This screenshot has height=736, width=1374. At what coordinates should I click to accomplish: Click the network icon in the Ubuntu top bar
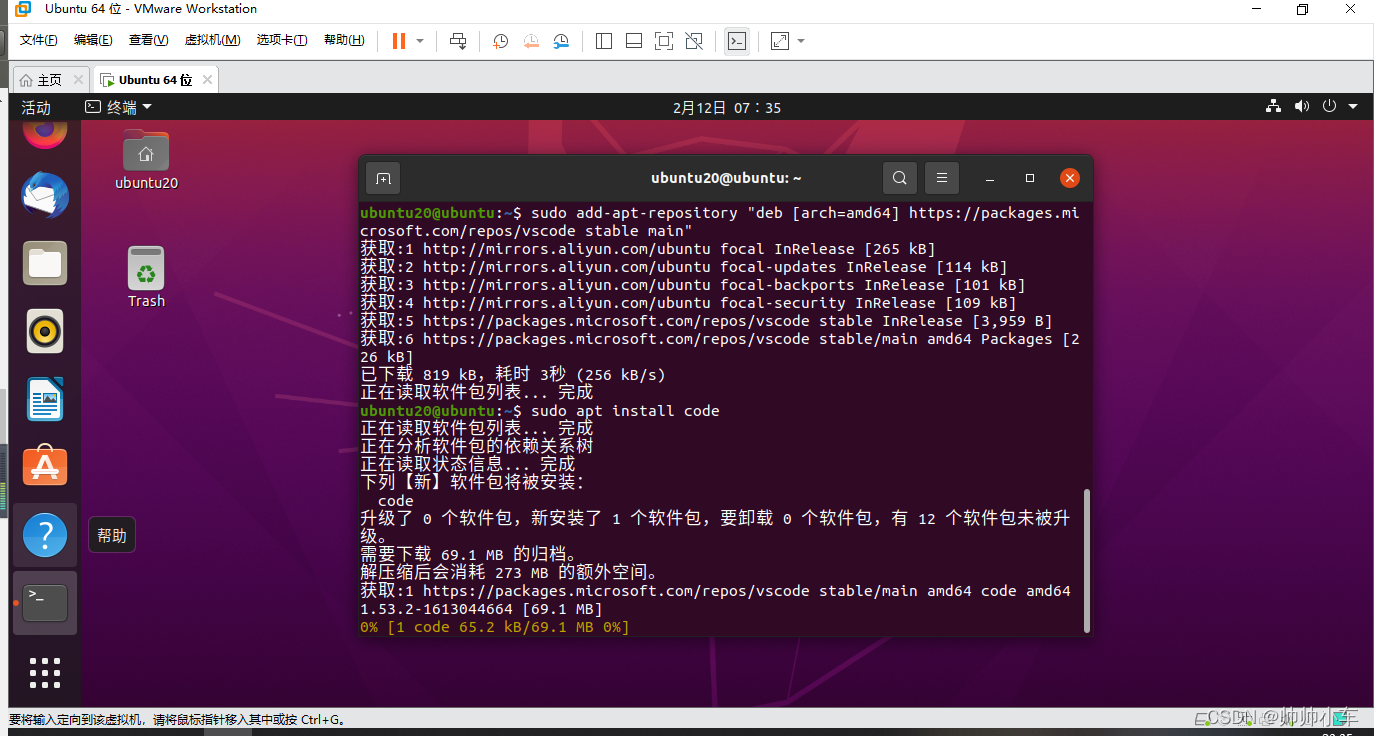[1274, 107]
